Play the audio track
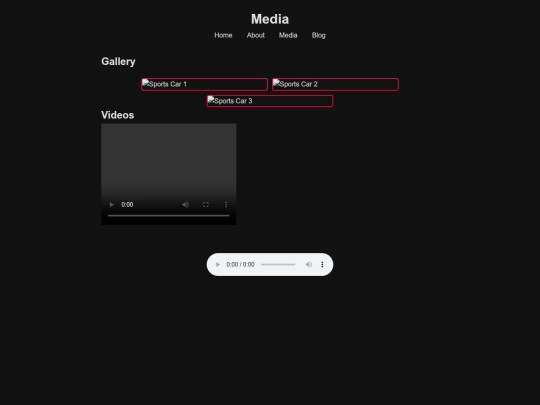Screen dimensions: 540x405 click(x=218, y=264)
